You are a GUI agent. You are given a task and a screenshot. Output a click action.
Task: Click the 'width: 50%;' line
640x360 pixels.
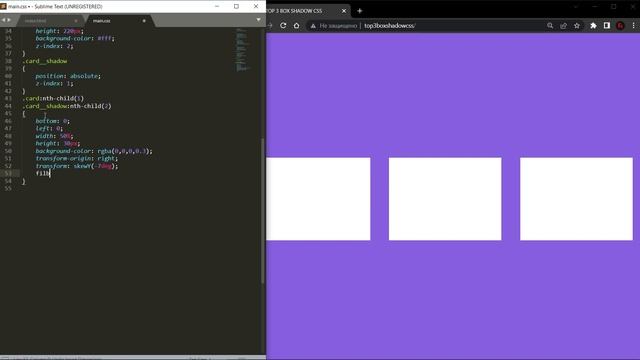[x=54, y=136]
